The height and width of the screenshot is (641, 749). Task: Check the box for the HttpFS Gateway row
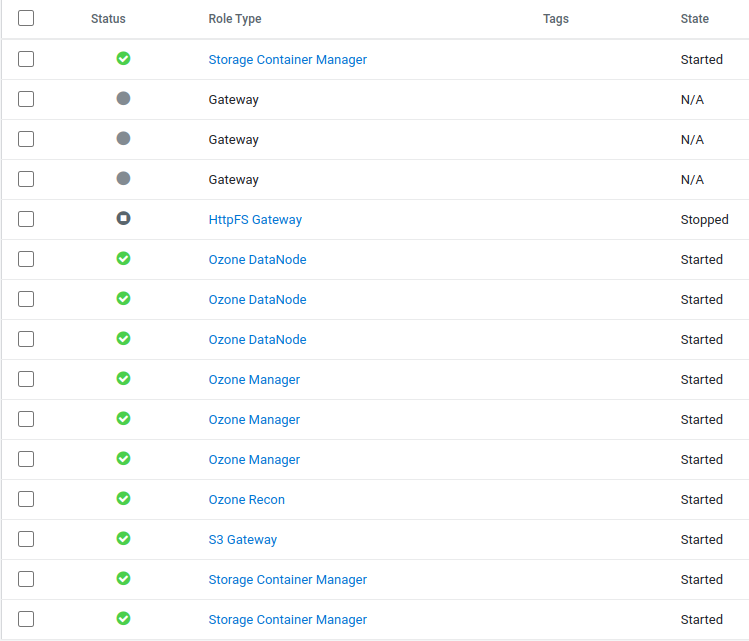click(x=26, y=219)
